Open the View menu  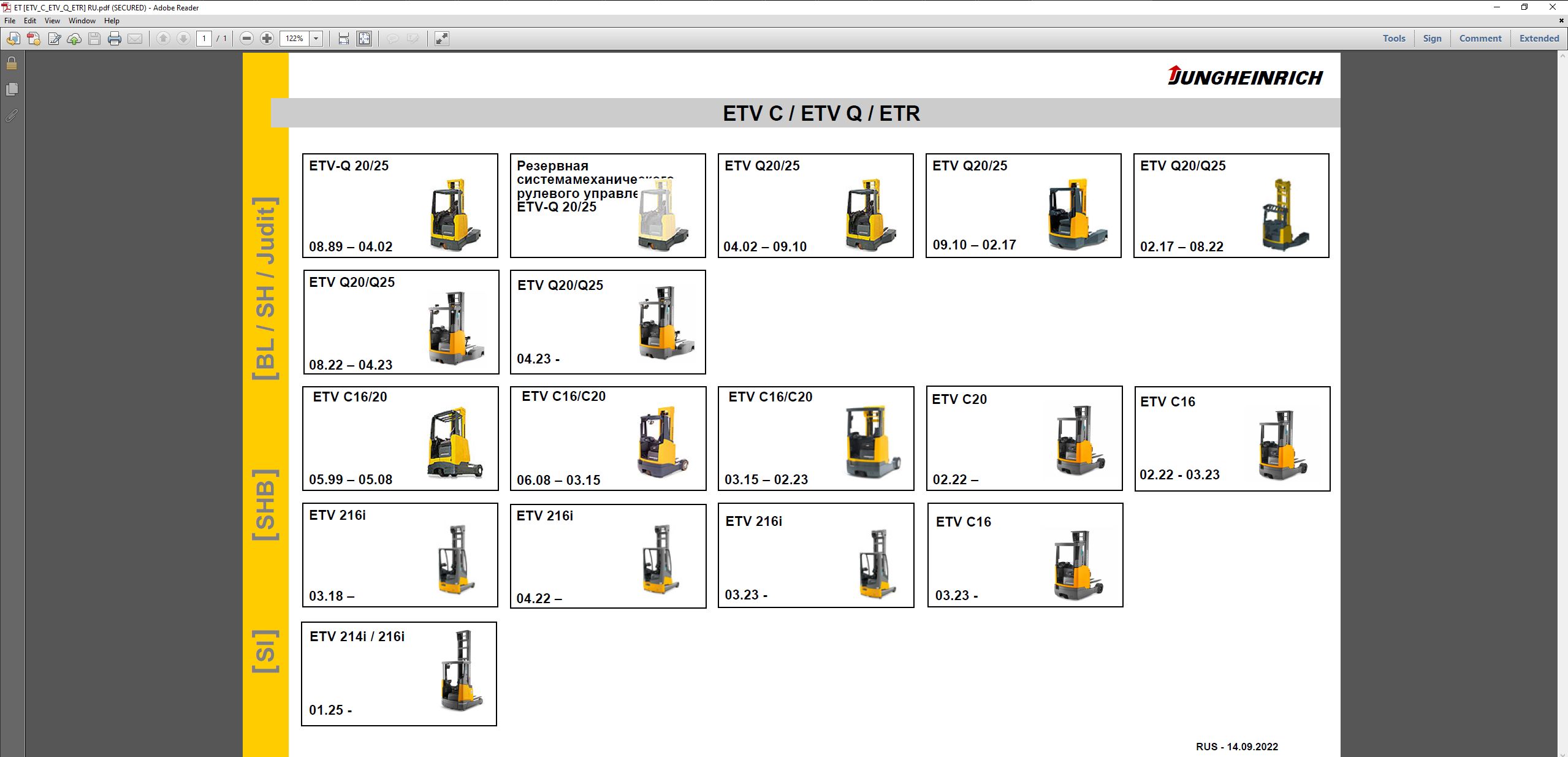tap(52, 20)
